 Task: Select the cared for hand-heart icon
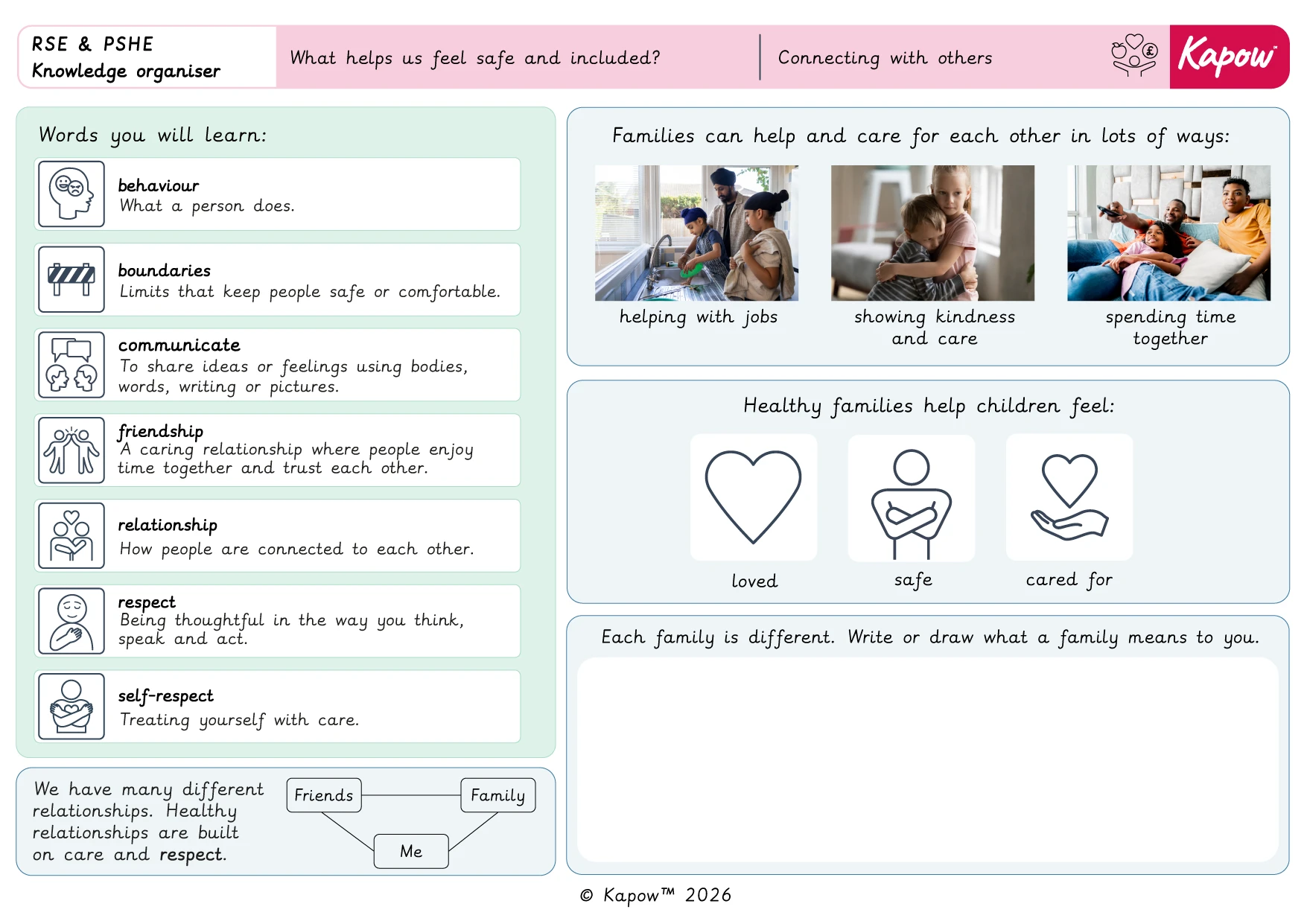pyautogui.click(x=1069, y=497)
